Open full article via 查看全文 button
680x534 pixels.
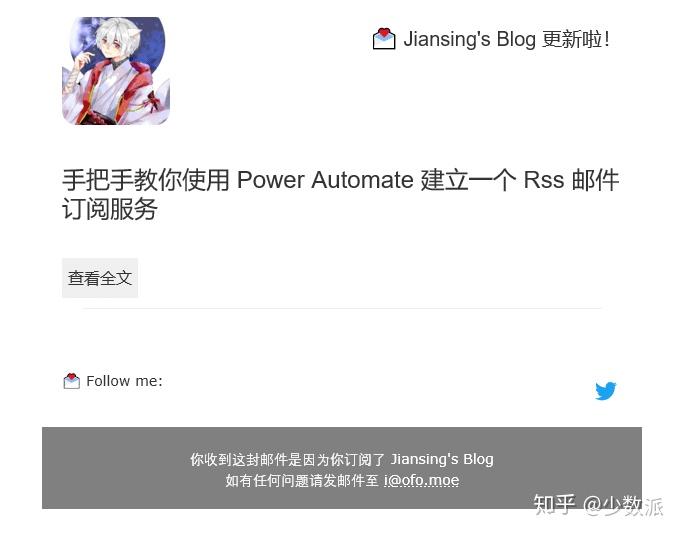pyautogui.click(x=100, y=278)
